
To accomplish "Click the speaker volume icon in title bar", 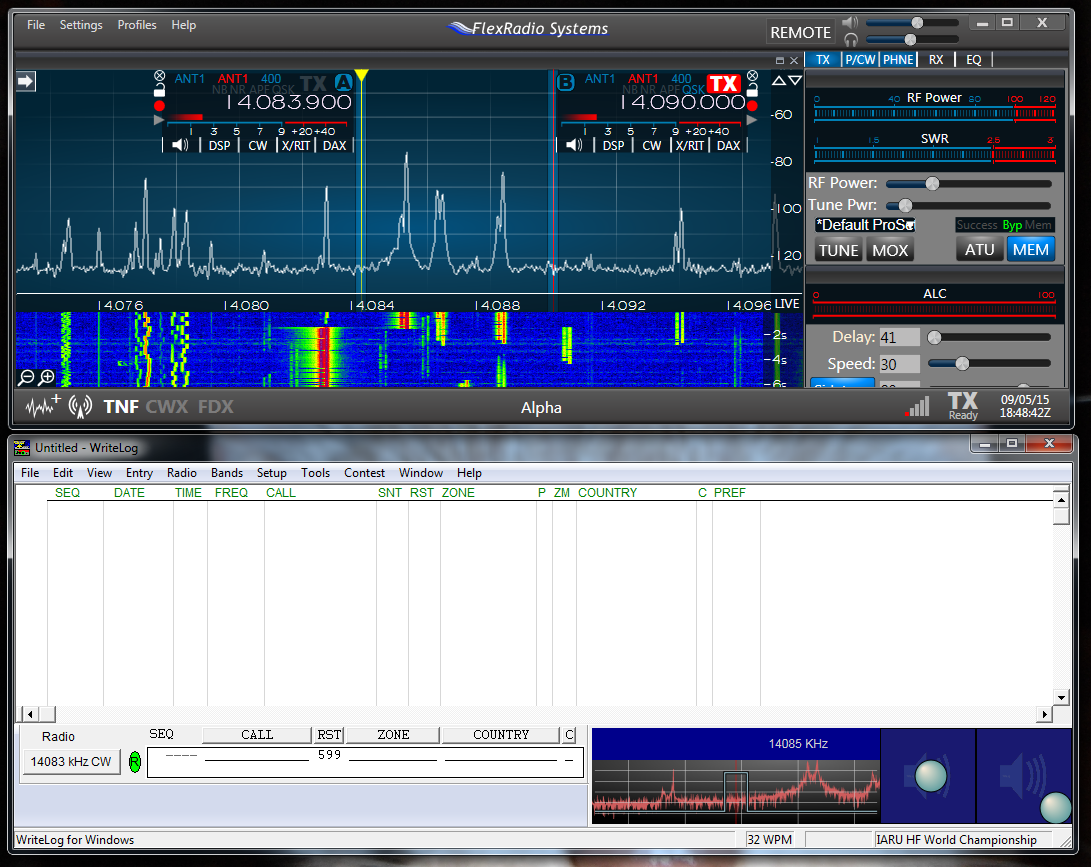I will (x=850, y=23).
